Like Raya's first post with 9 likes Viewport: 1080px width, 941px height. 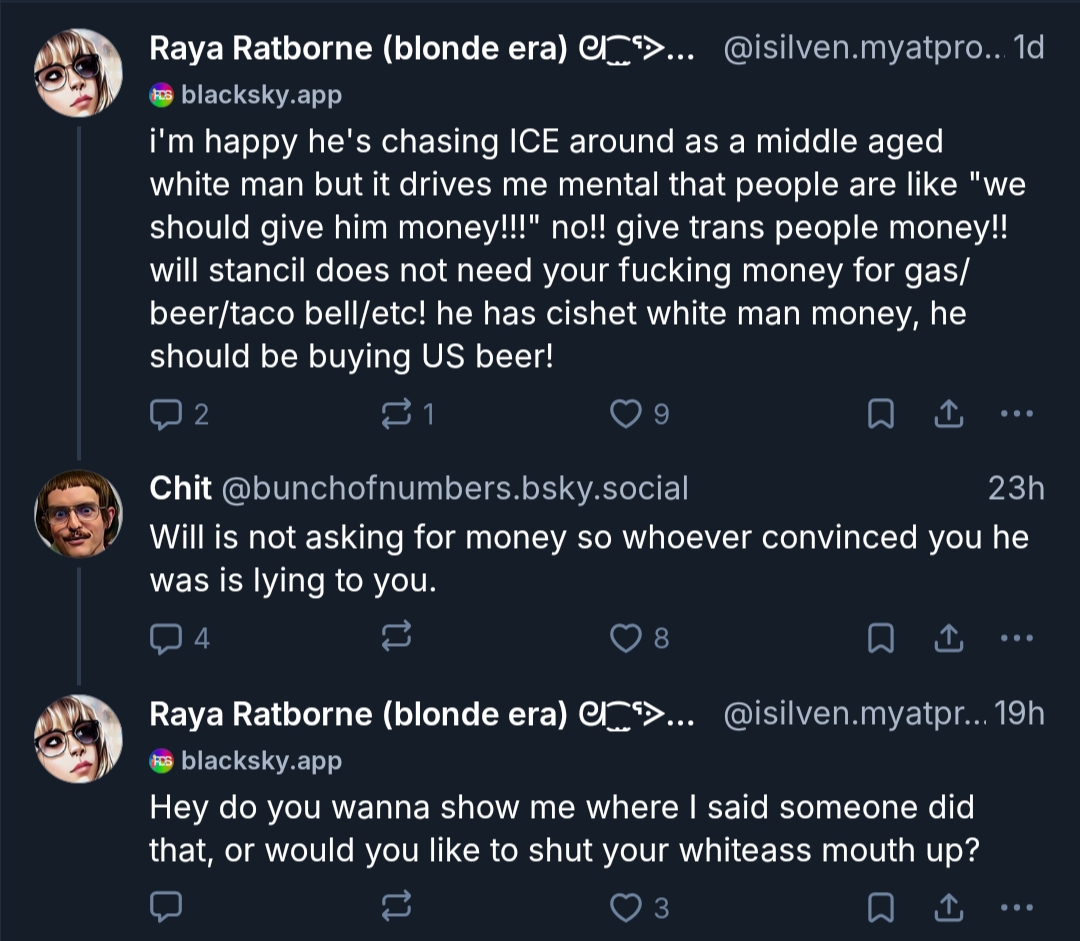pos(627,414)
